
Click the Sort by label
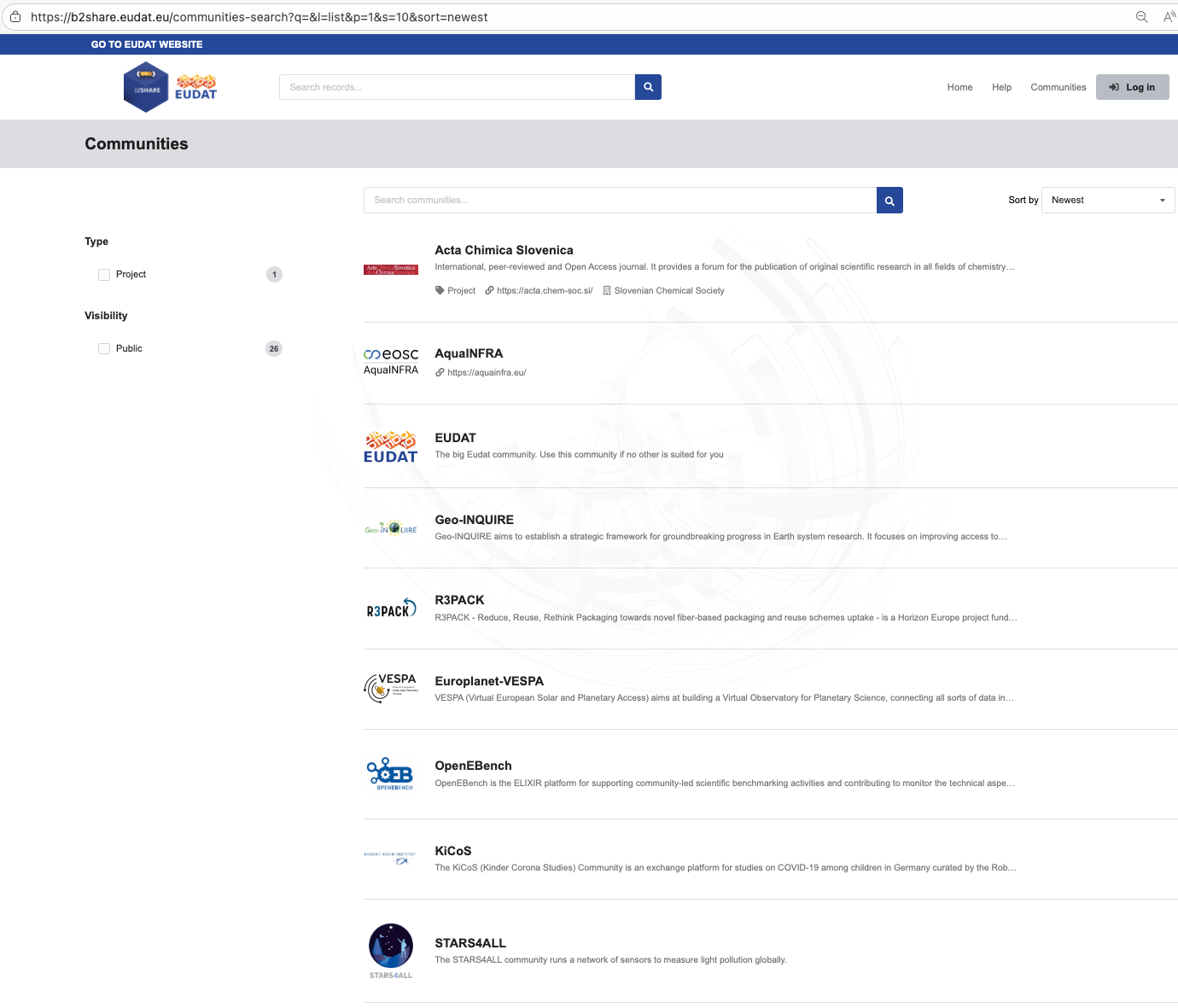pos(1023,201)
